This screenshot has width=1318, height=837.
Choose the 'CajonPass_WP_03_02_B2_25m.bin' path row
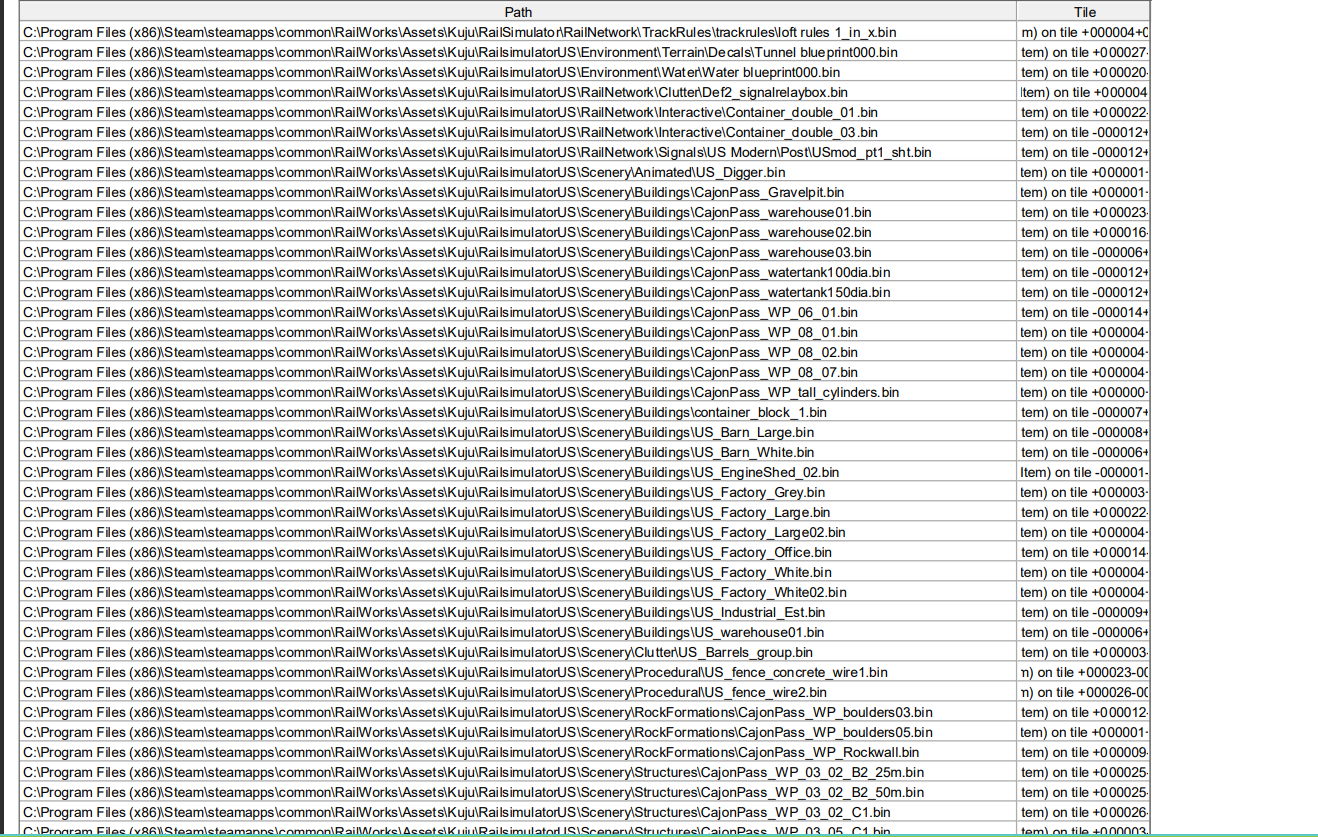pyautogui.click(x=518, y=772)
